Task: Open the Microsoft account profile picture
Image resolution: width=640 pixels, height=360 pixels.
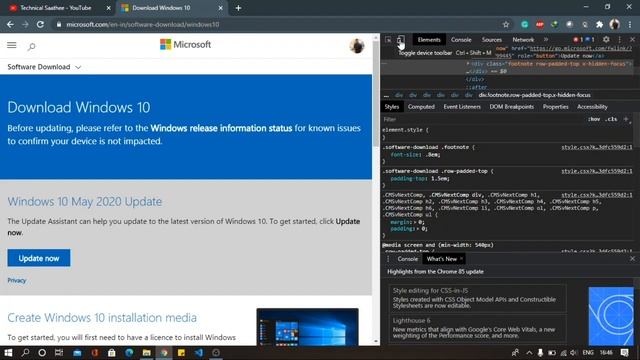Action: click(x=357, y=46)
